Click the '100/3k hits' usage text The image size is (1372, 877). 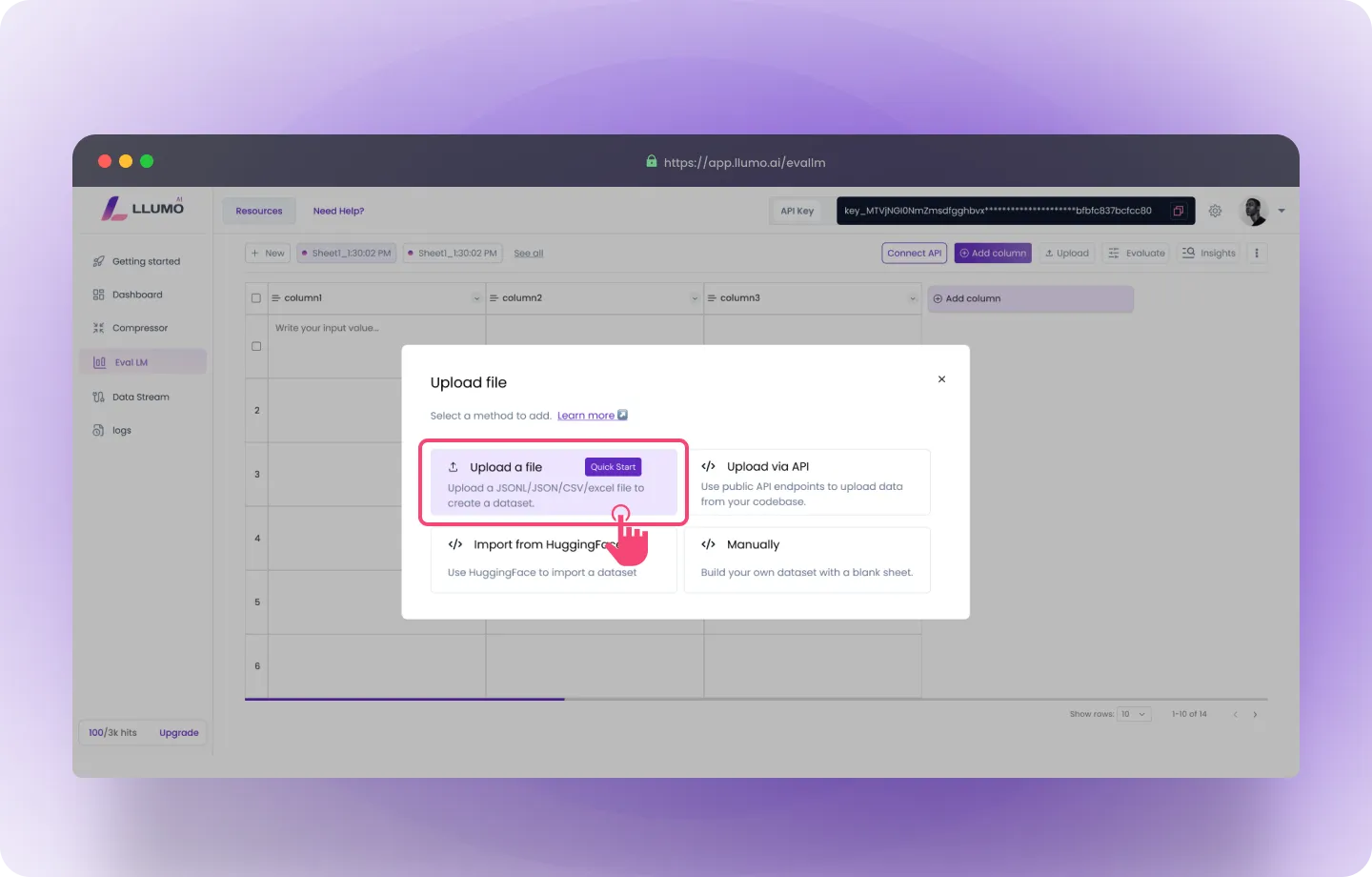tap(112, 733)
